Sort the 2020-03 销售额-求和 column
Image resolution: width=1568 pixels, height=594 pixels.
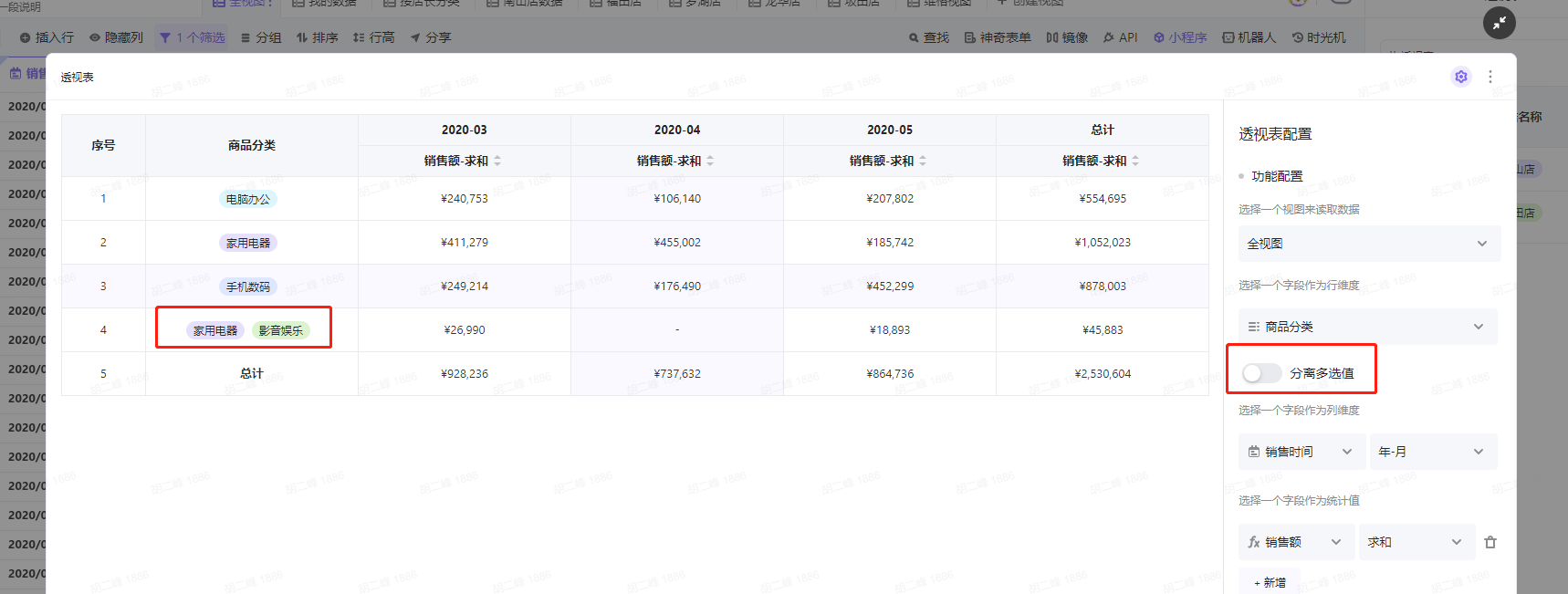pyautogui.click(x=497, y=161)
